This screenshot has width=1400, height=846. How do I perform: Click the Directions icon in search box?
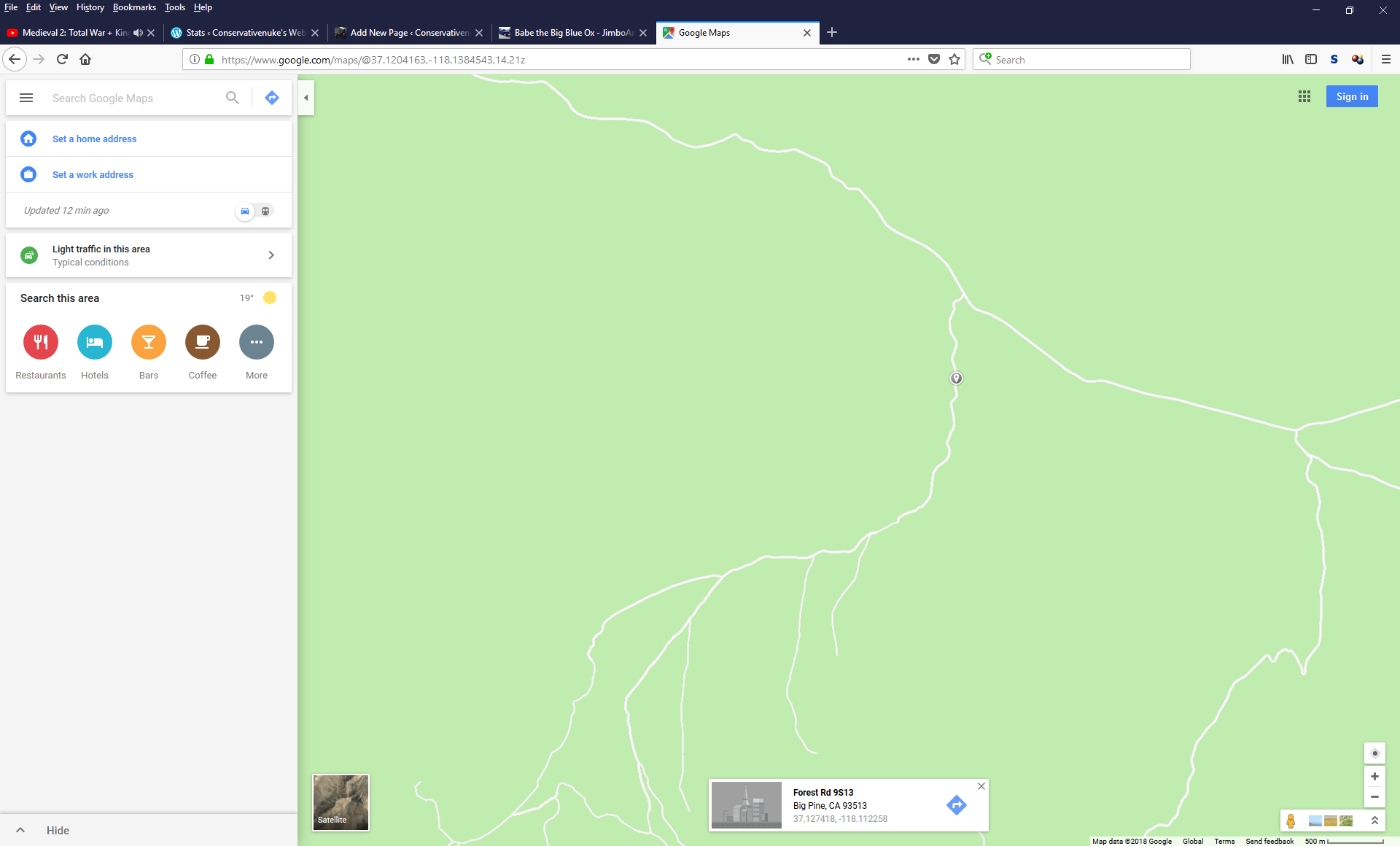(x=272, y=98)
